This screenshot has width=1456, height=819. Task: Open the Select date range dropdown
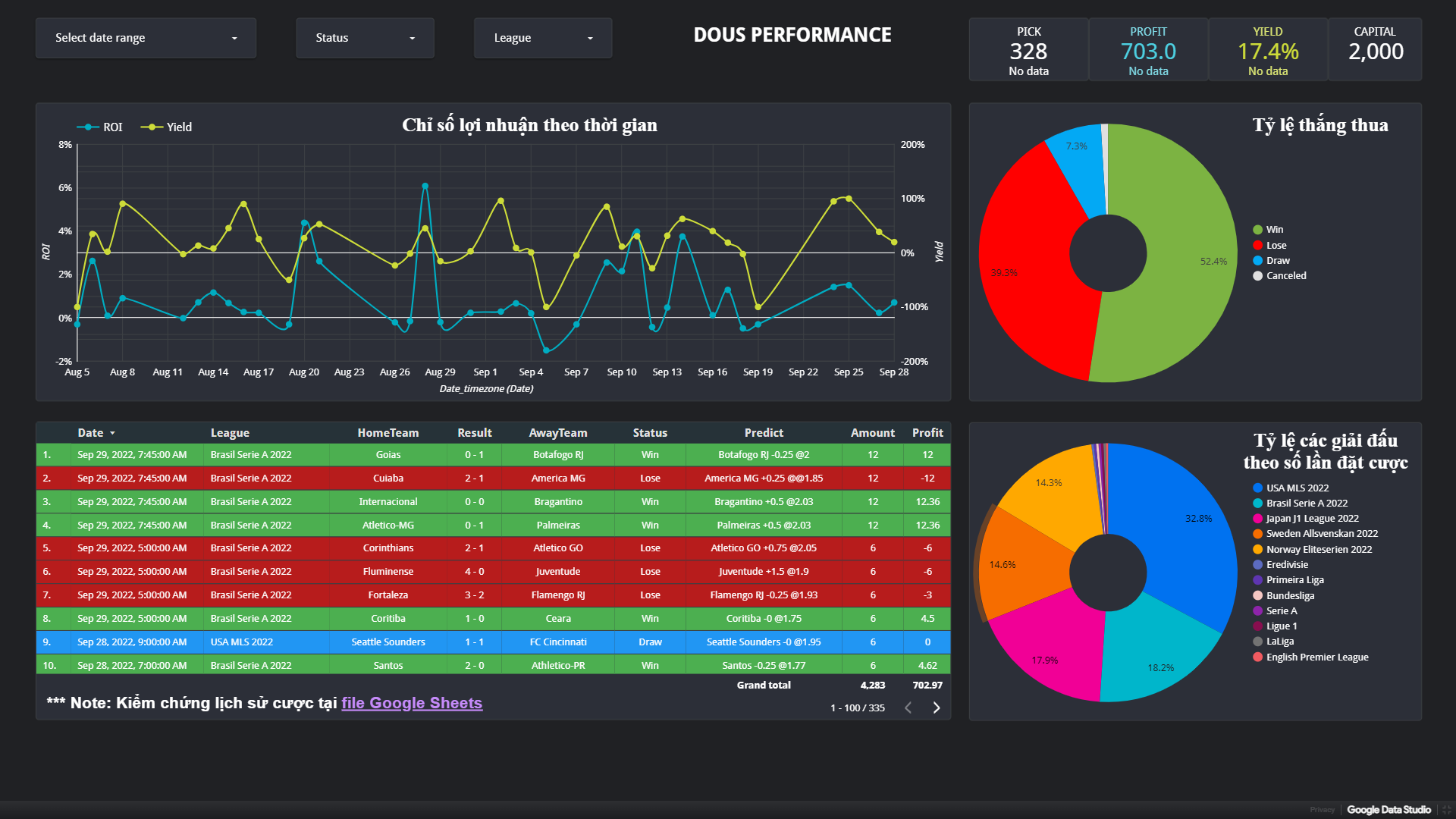146,38
